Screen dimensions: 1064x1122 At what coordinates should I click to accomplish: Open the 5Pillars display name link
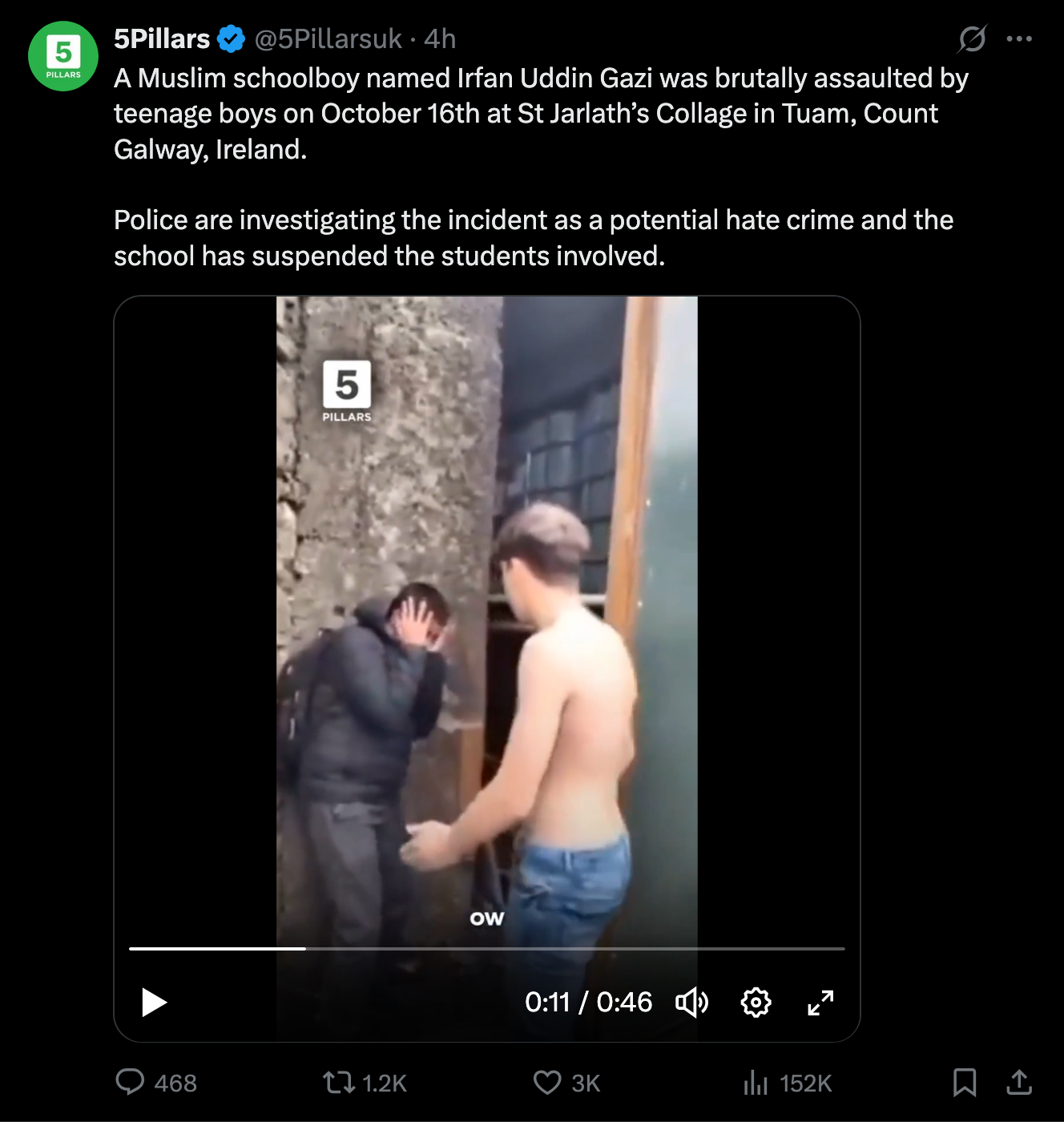[x=162, y=38]
